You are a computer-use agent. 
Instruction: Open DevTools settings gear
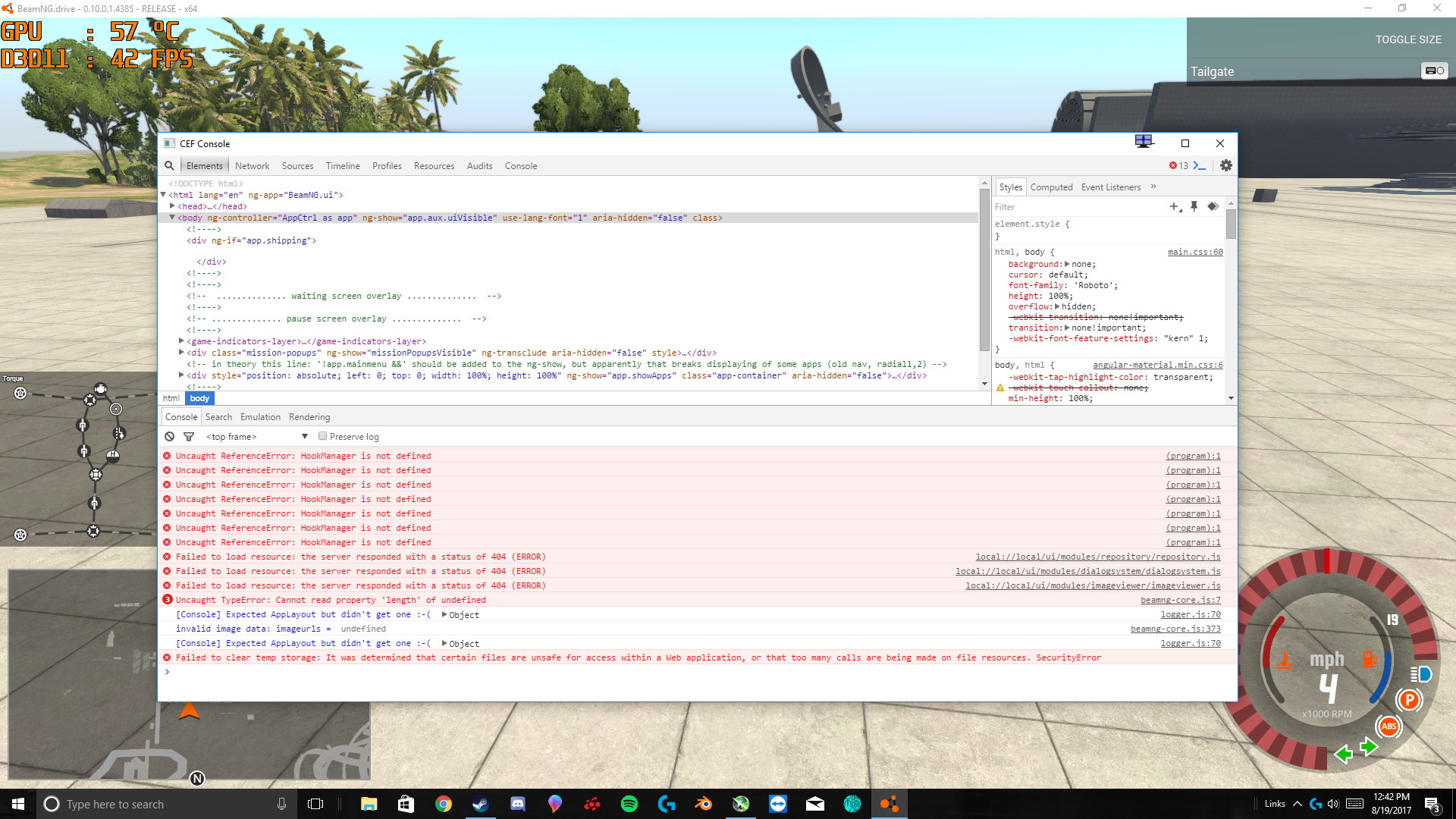click(1226, 165)
